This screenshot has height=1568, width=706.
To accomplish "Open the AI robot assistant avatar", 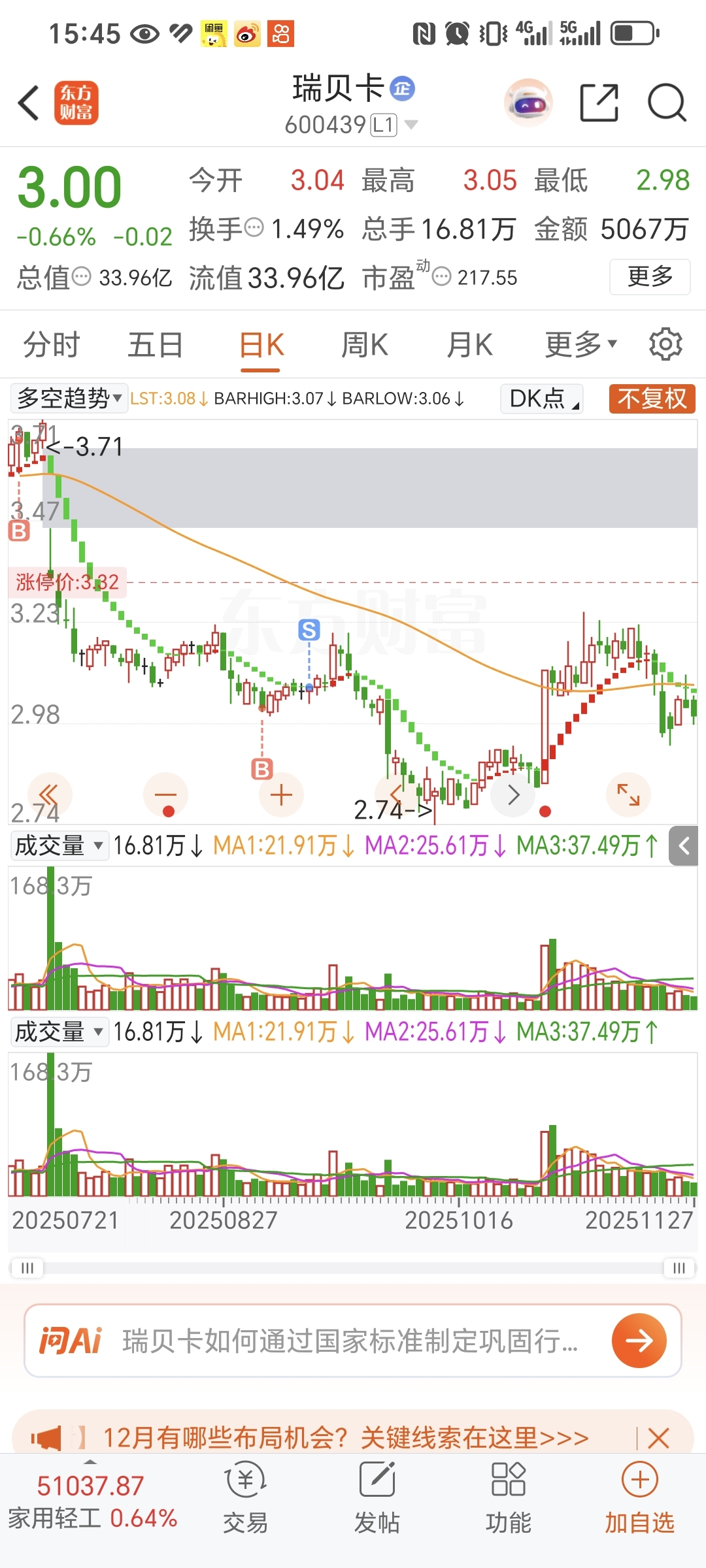I will point(528,103).
